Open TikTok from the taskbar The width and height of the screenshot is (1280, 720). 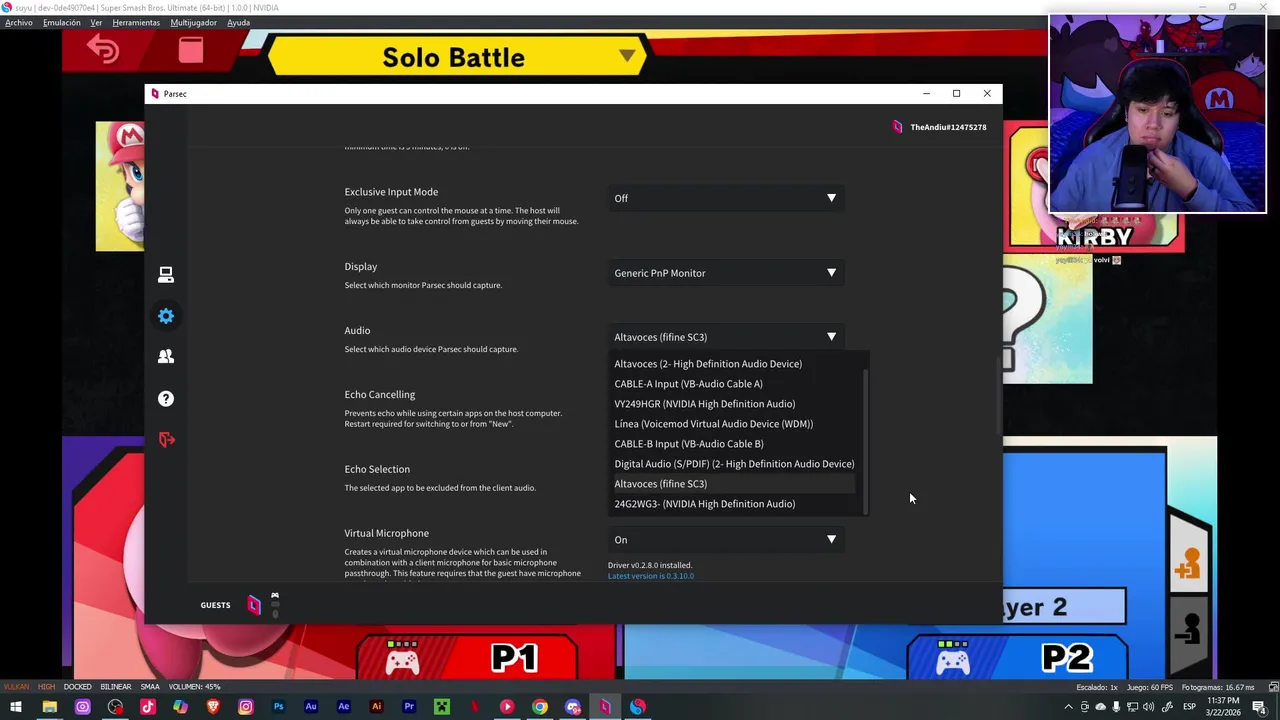point(148,707)
